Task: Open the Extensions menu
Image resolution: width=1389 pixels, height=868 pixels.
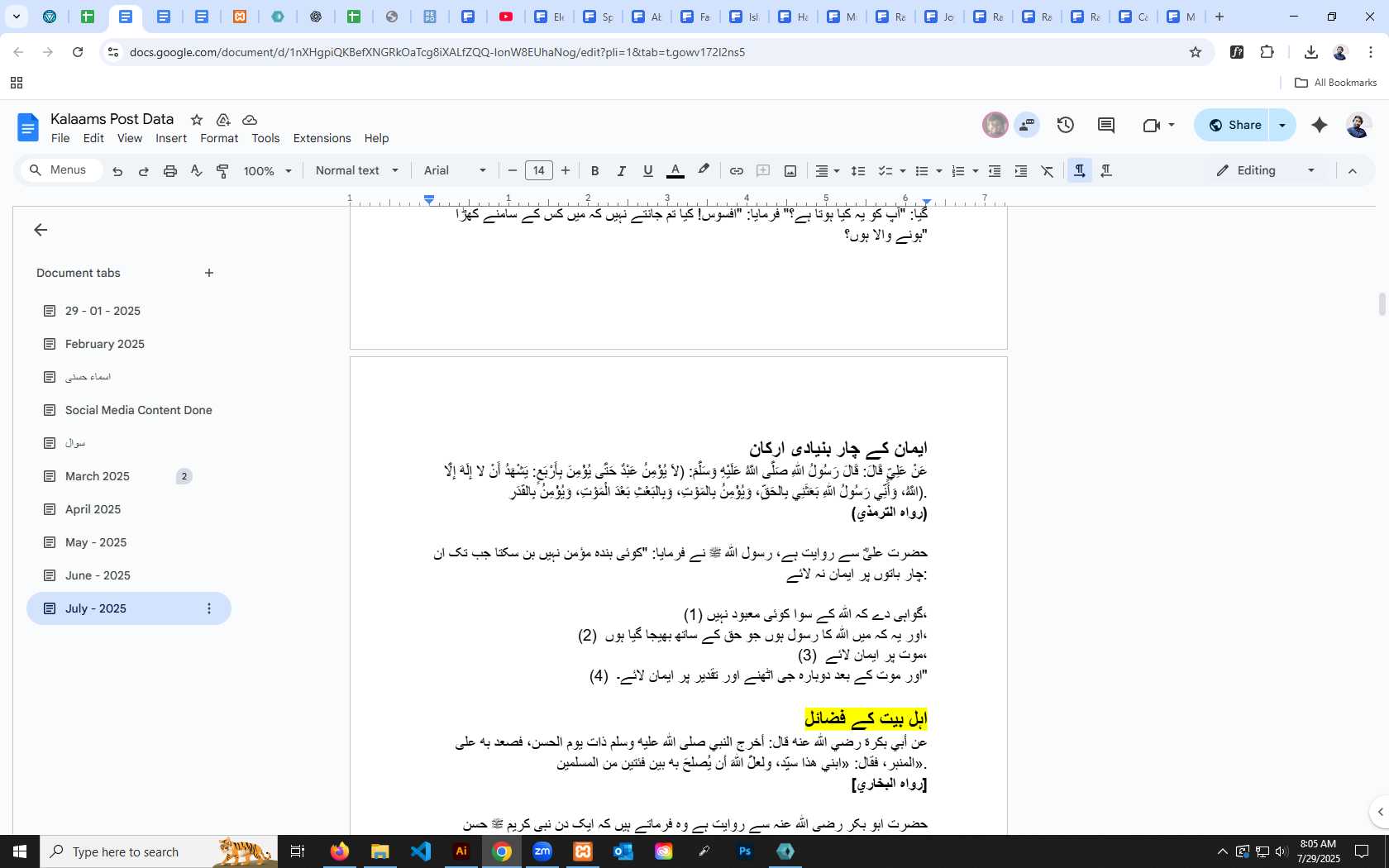Action: (x=322, y=138)
